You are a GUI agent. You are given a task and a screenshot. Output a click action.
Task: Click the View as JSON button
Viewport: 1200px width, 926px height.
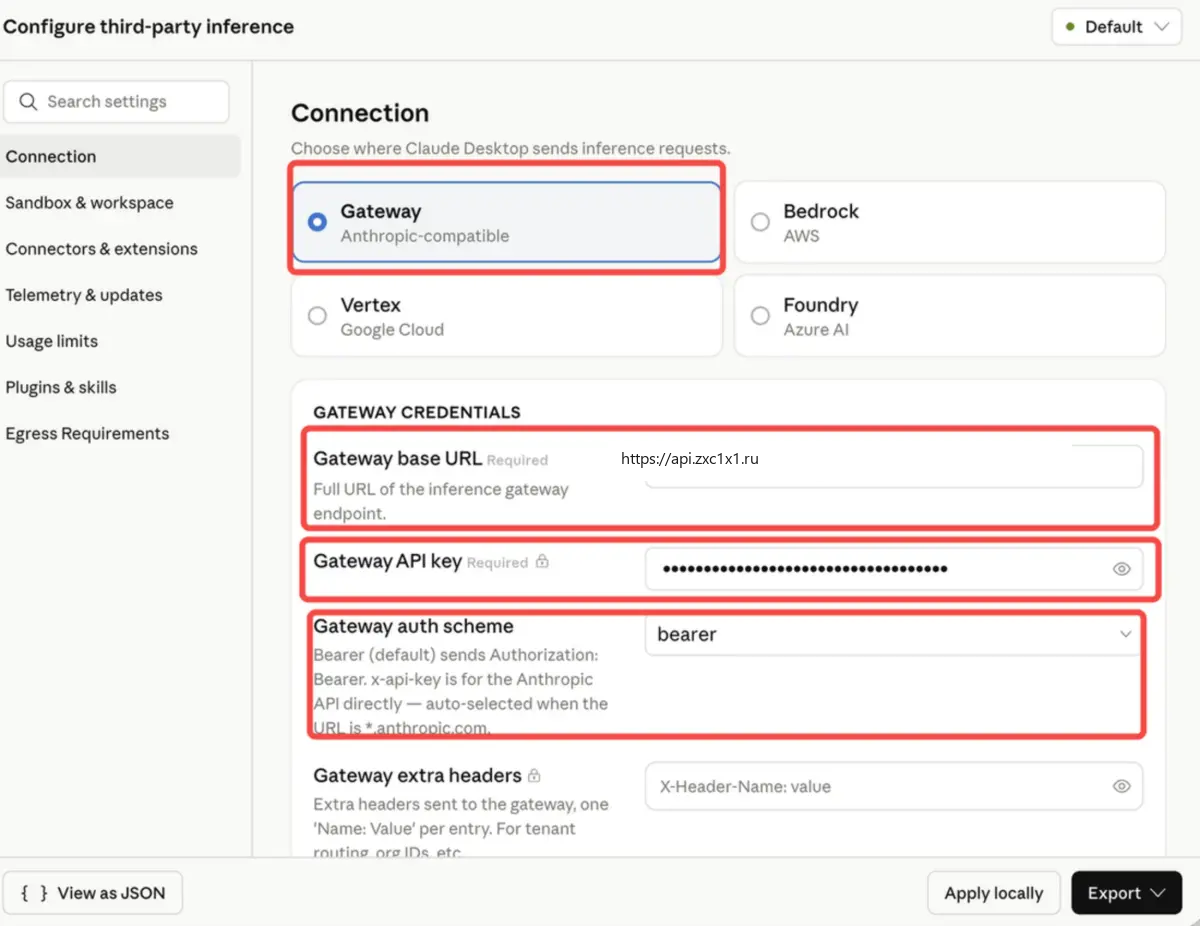(x=93, y=893)
